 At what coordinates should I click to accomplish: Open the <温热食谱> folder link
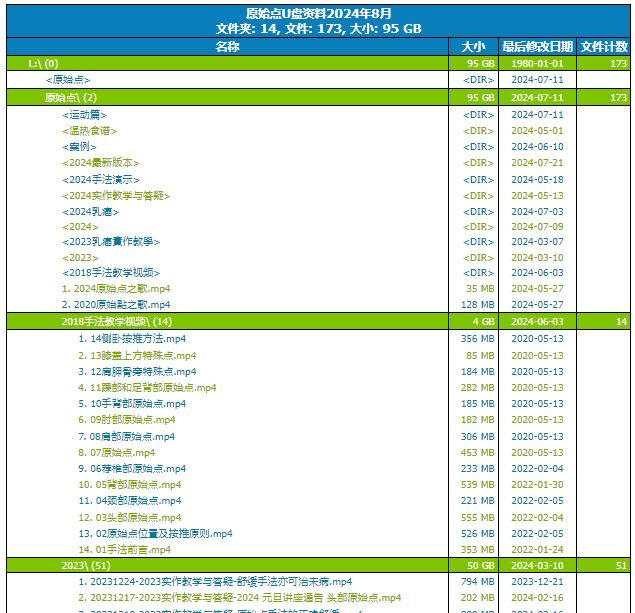tap(89, 131)
